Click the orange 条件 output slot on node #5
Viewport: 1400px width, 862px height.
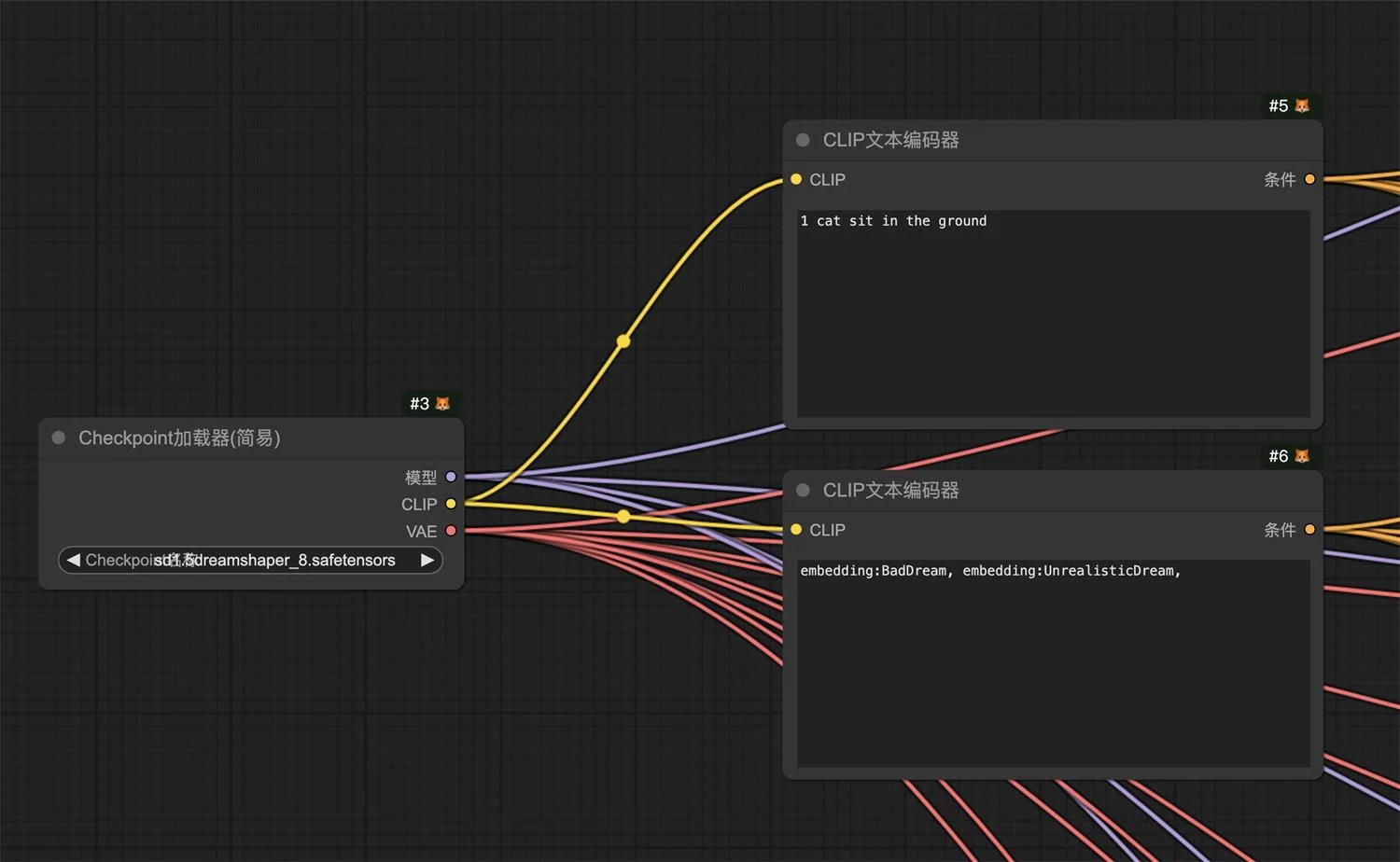pos(1309,179)
